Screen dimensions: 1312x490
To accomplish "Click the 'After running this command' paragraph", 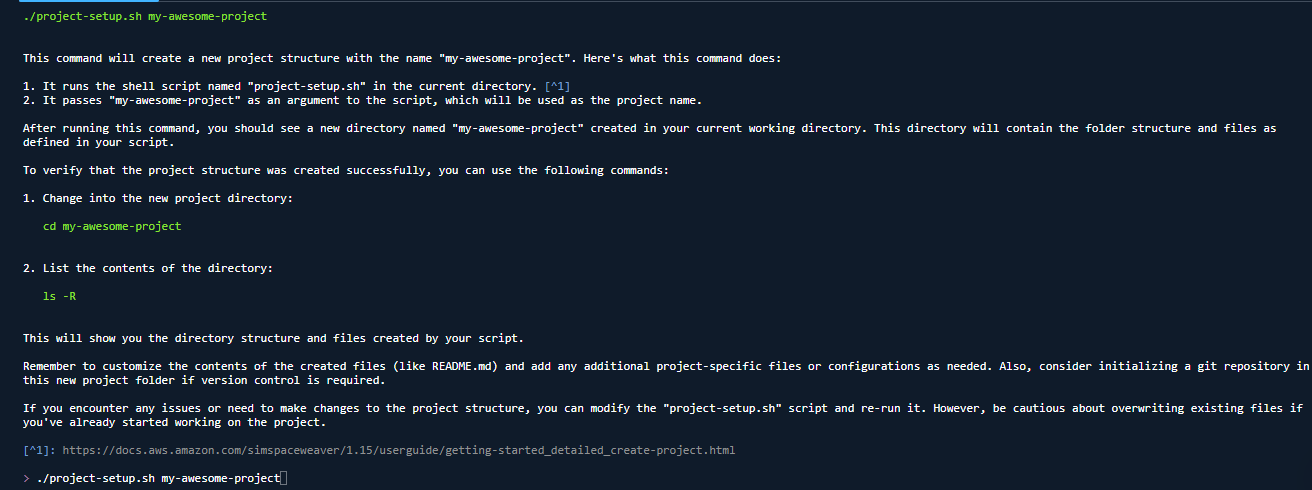I will pyautogui.click(x=650, y=135).
